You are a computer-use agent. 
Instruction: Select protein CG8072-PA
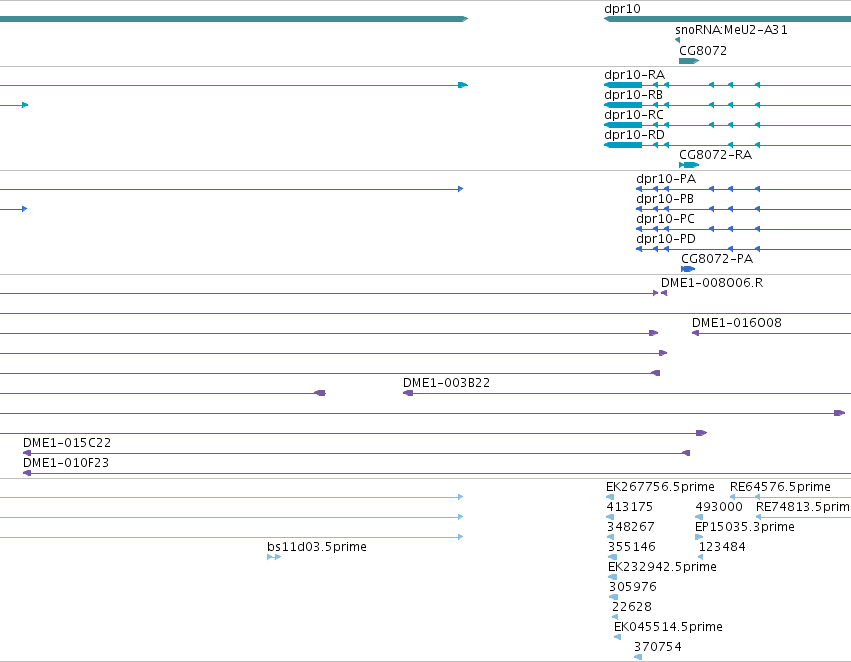pos(688,269)
